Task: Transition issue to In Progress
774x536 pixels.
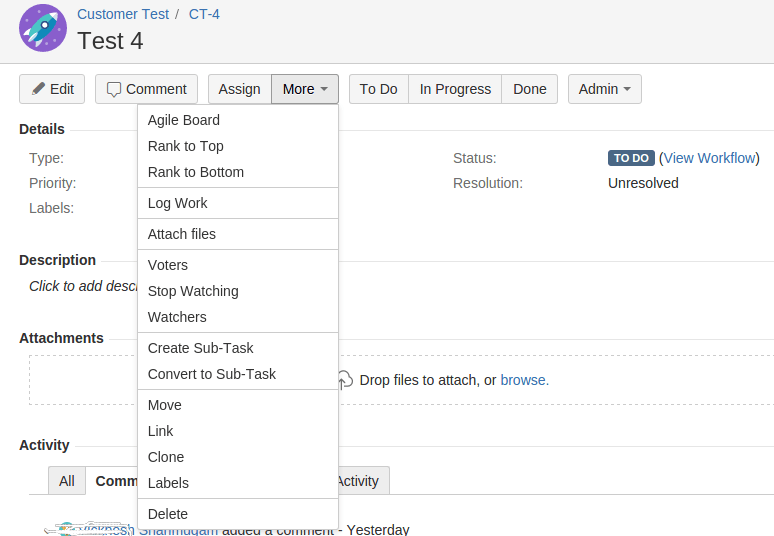Action: [x=455, y=89]
